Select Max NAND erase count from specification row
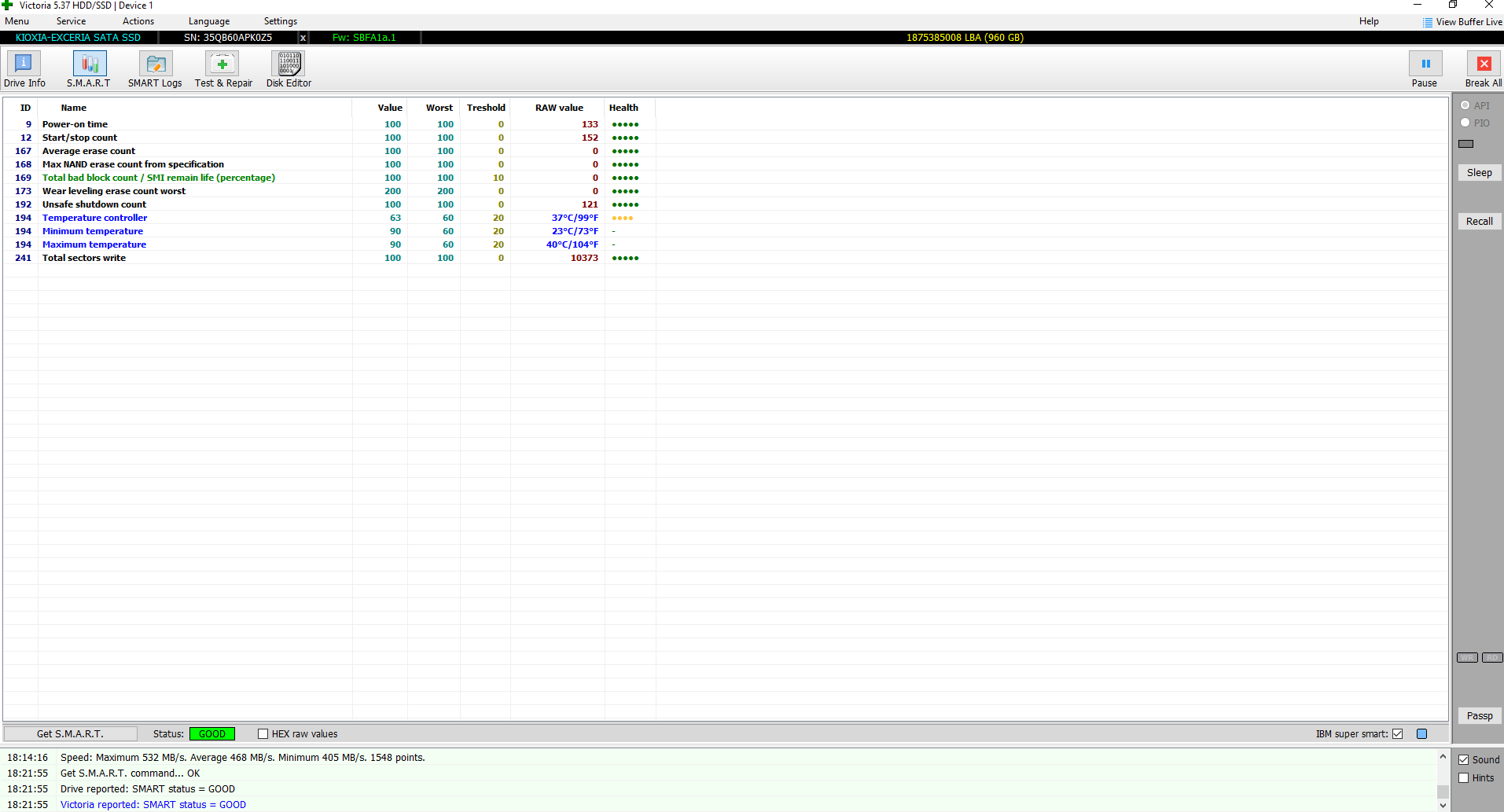This screenshot has width=1504, height=812. point(329,164)
